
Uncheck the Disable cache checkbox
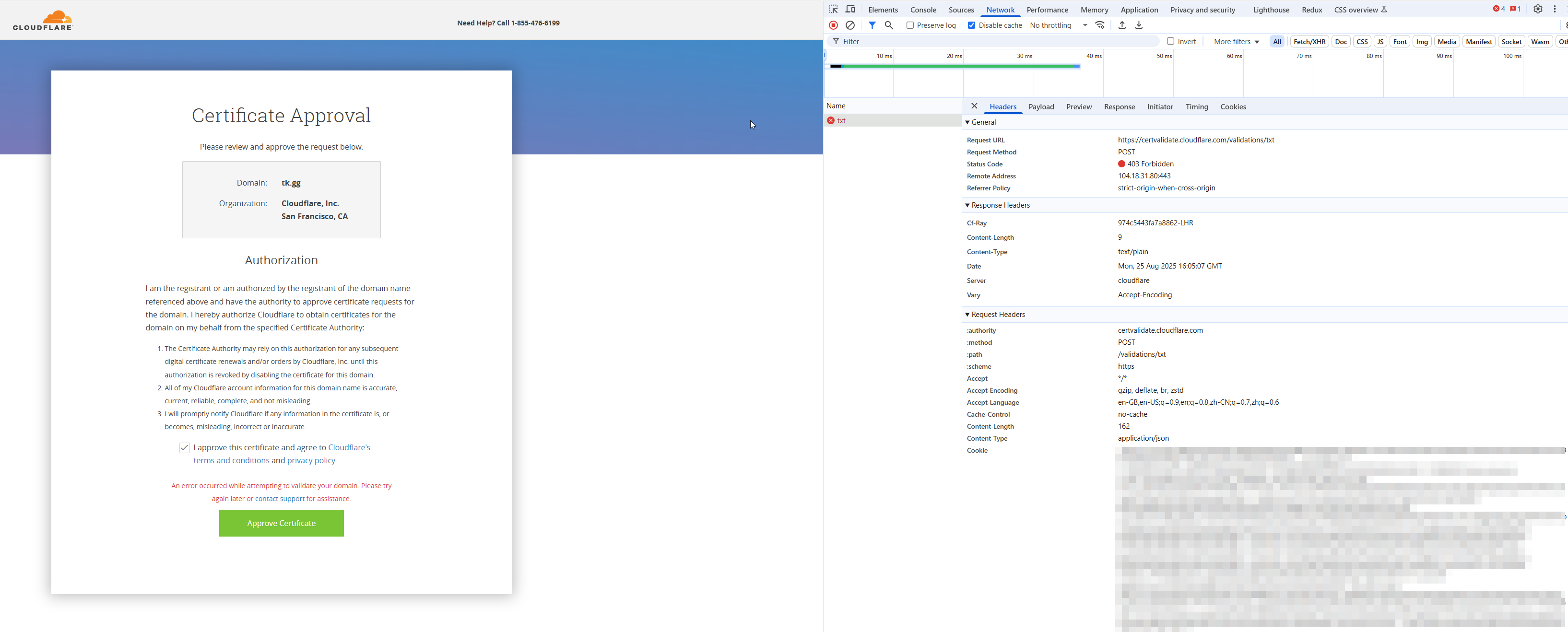click(x=971, y=25)
